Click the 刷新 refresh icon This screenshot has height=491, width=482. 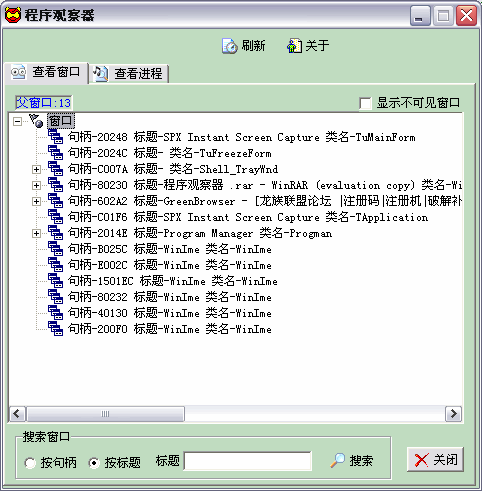coord(230,46)
